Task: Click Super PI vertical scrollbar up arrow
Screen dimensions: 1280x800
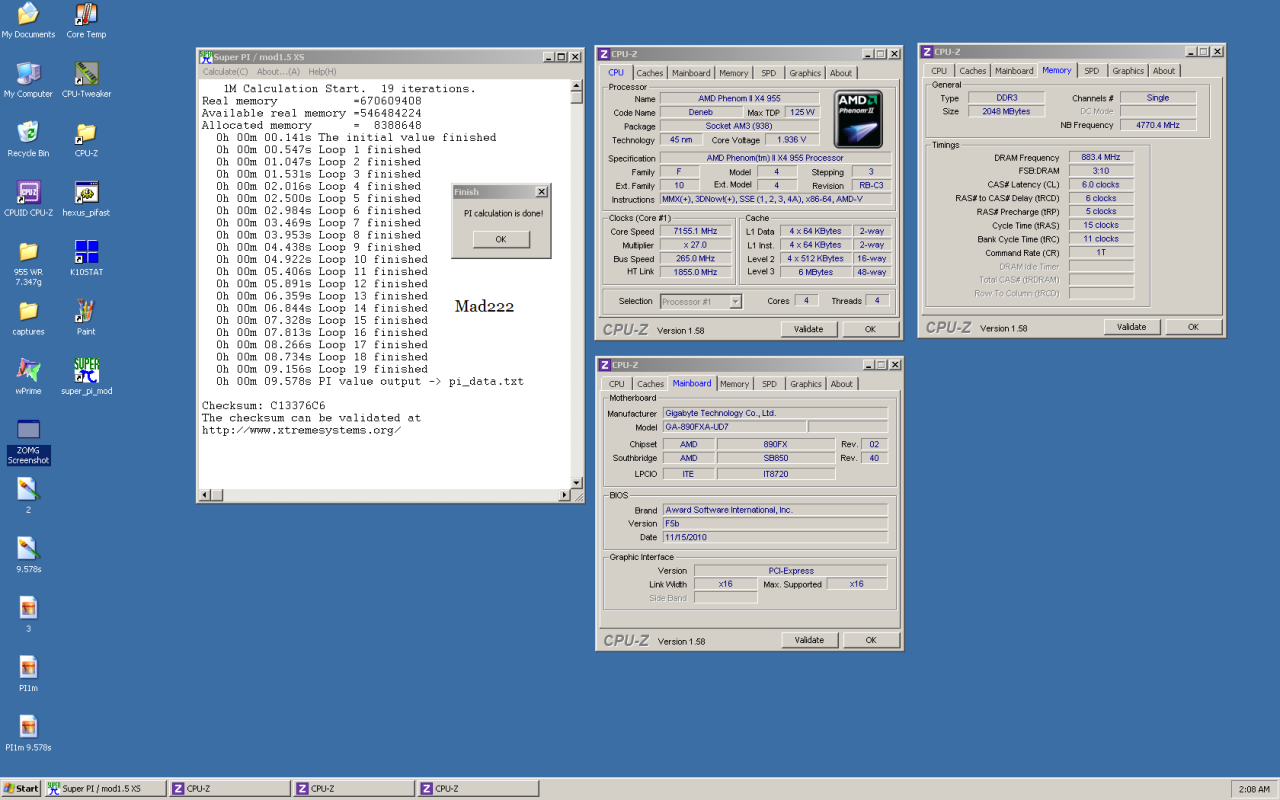Action: click(x=577, y=86)
